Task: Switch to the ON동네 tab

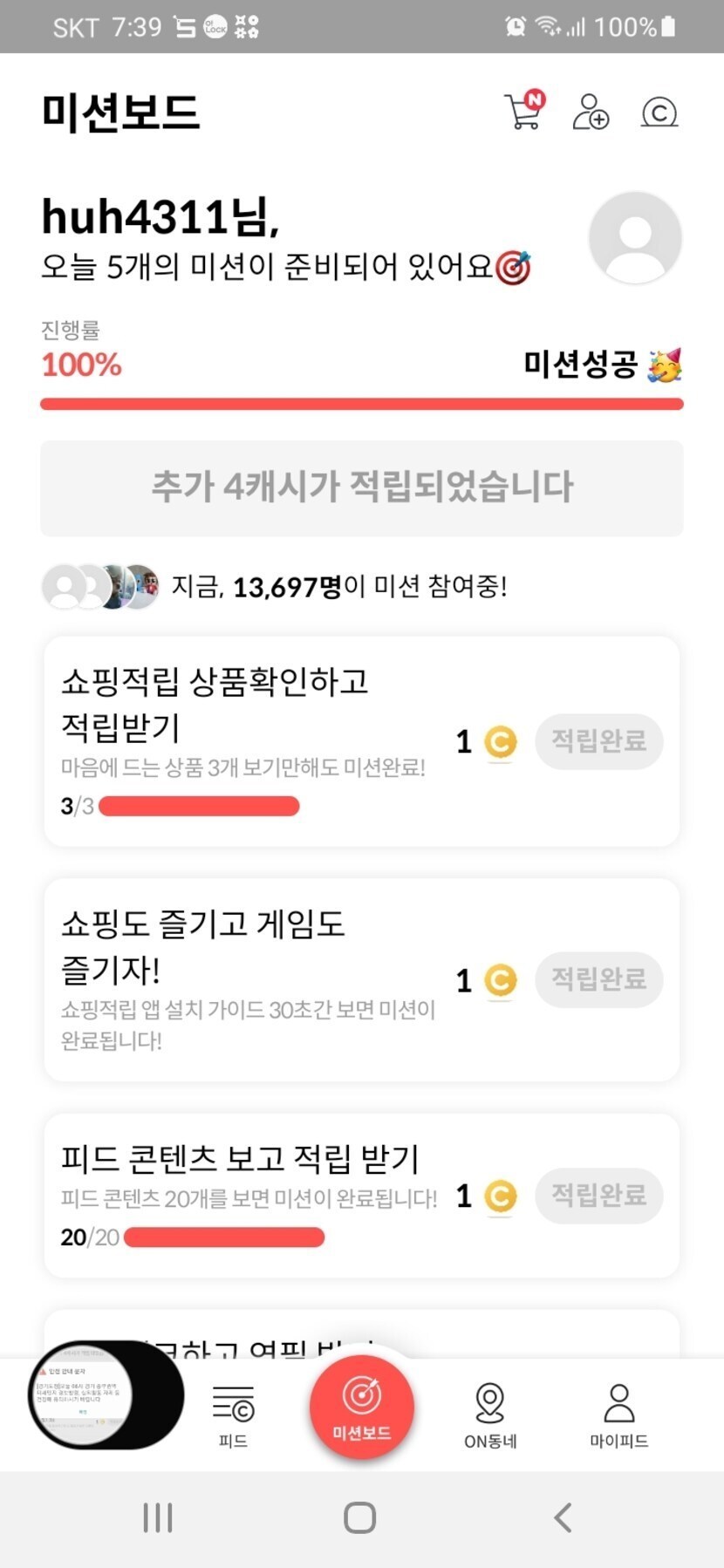Action: pyautogui.click(x=490, y=1415)
